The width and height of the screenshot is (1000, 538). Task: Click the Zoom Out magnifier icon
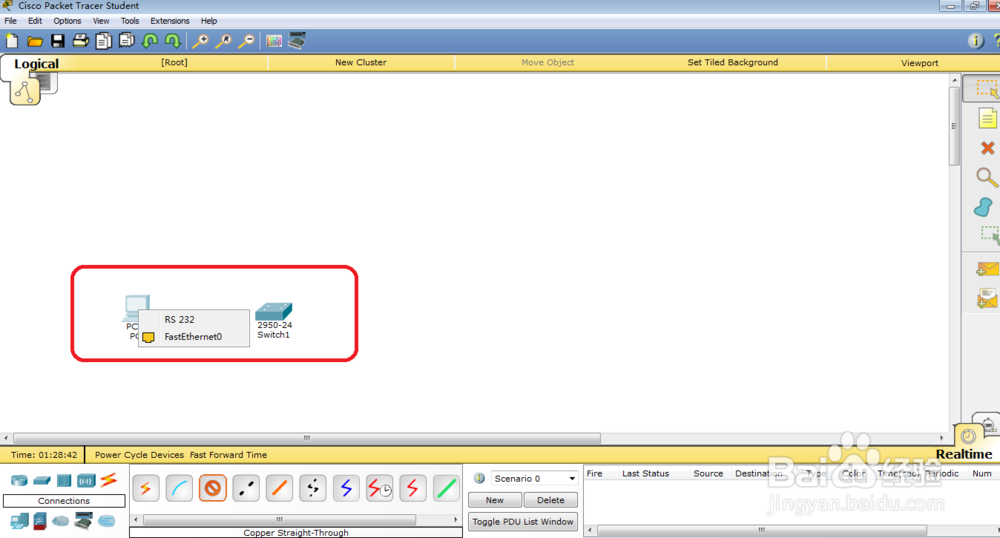pyautogui.click(x=246, y=41)
